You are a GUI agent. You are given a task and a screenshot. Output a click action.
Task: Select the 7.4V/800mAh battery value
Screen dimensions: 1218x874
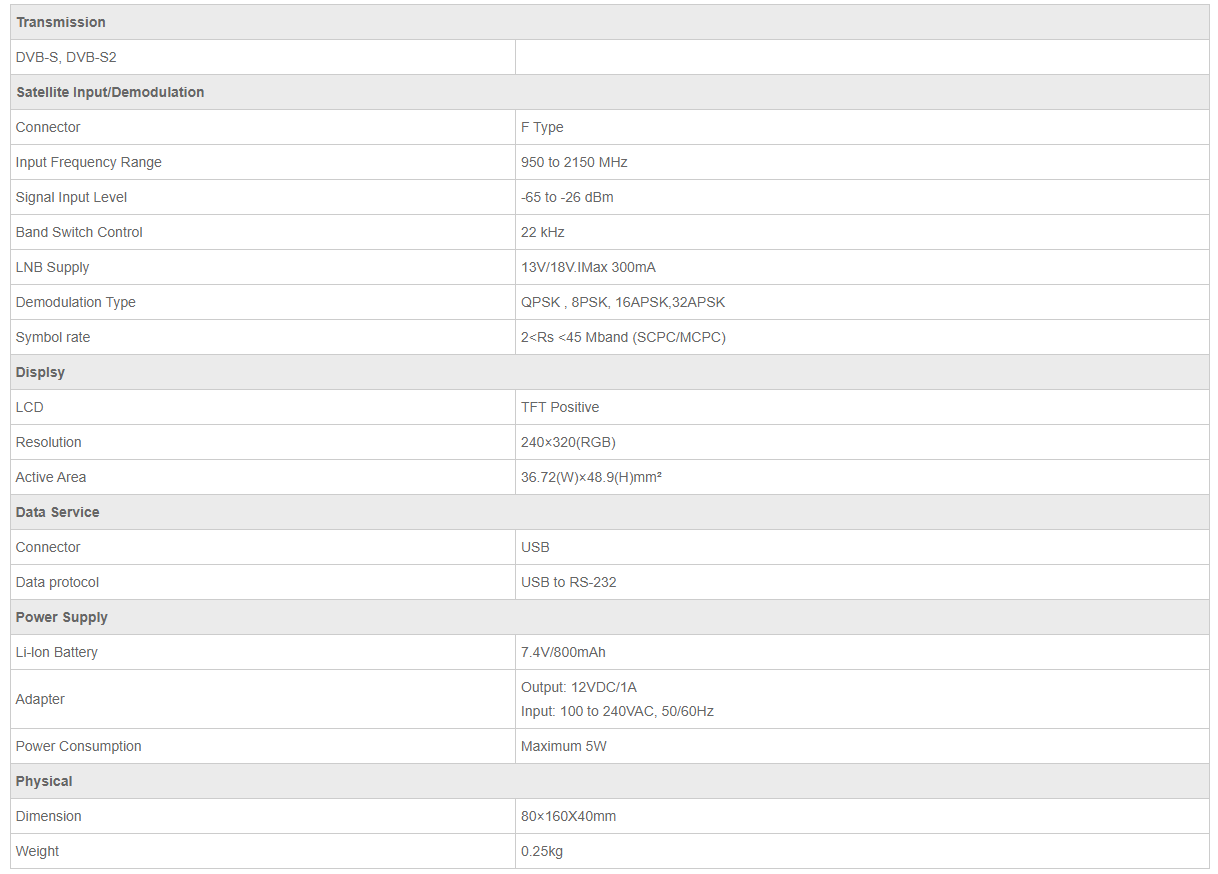[x=563, y=652]
